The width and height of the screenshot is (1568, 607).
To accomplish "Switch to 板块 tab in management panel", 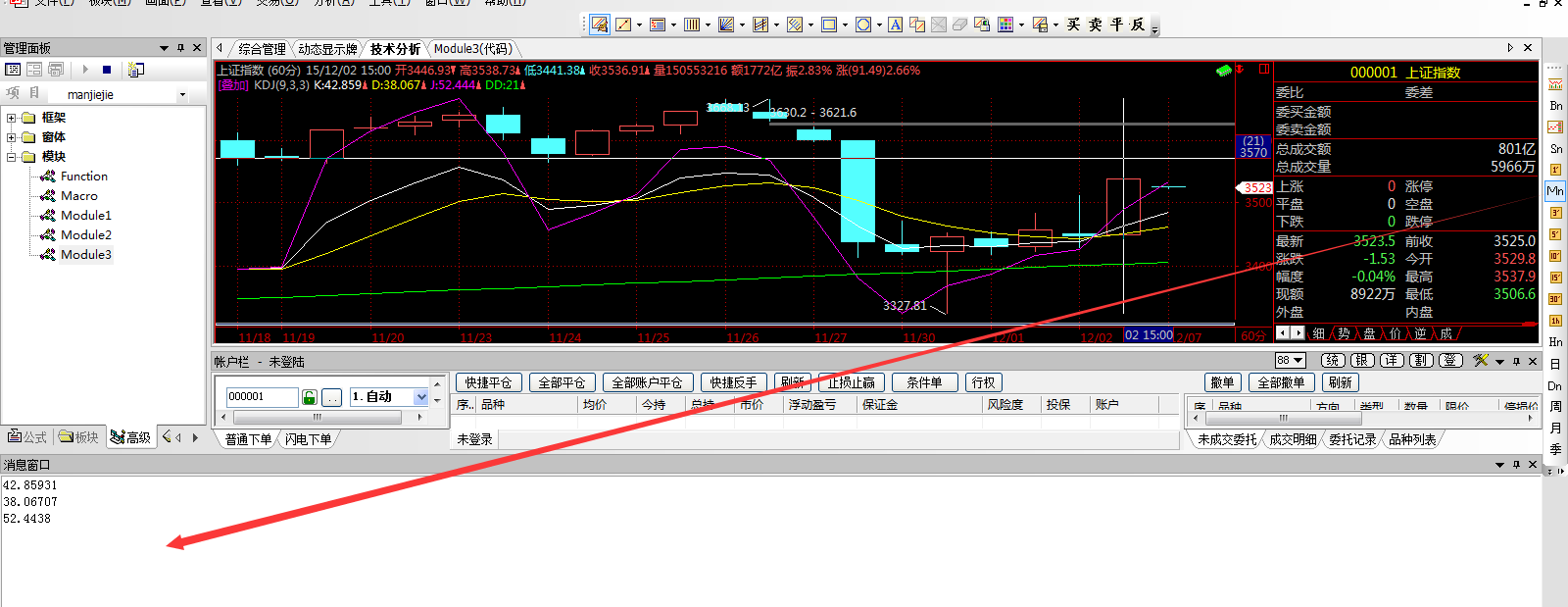I will tap(78, 437).
